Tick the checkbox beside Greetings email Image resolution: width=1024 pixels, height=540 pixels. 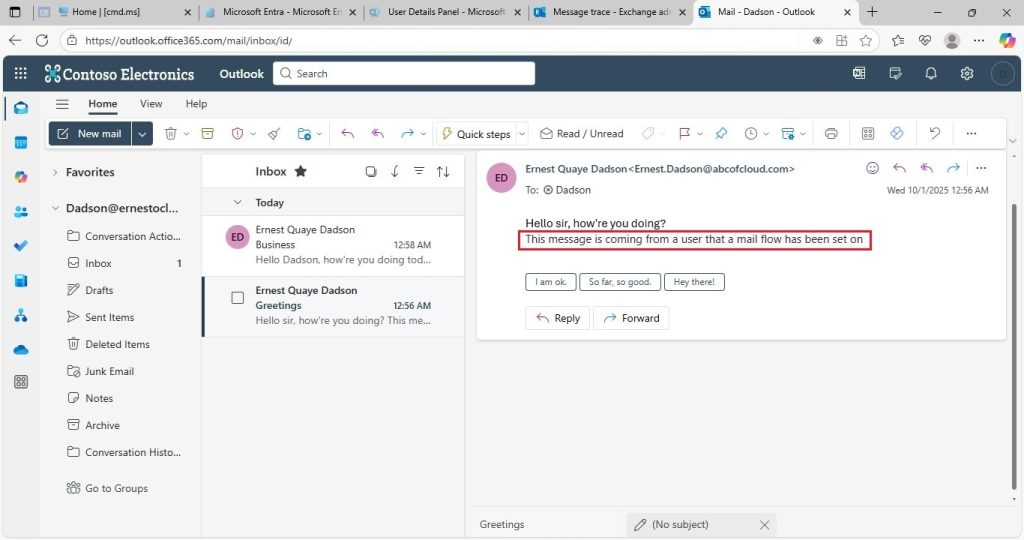[x=238, y=298]
